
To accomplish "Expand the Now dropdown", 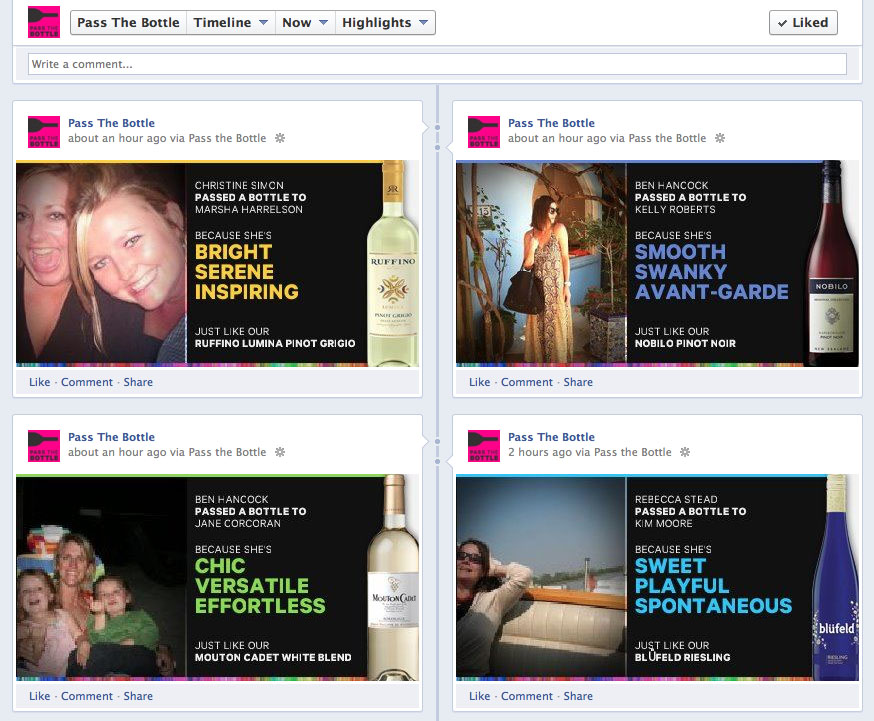I will 305,23.
